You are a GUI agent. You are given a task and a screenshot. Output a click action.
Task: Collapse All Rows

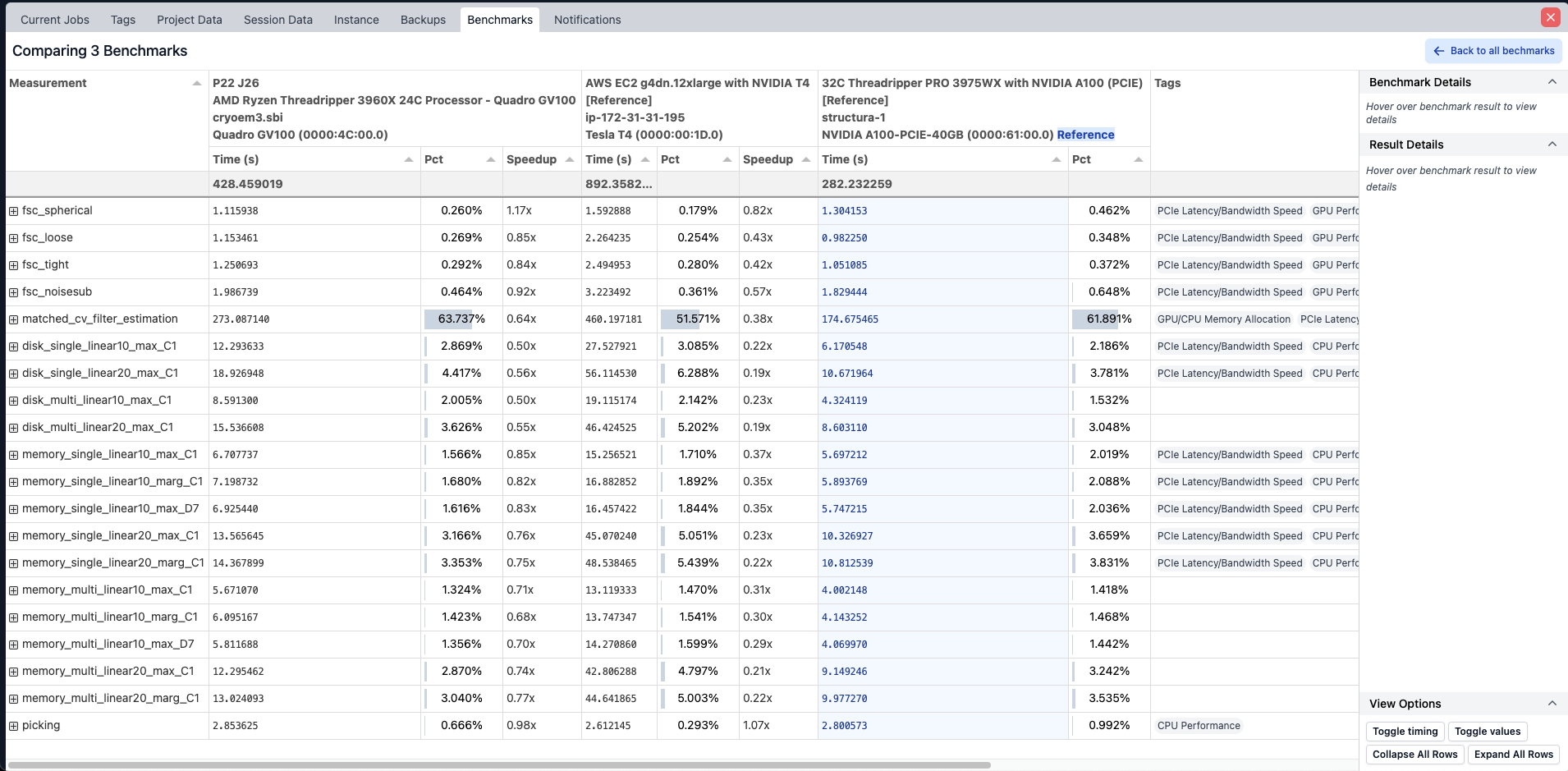click(x=1414, y=755)
